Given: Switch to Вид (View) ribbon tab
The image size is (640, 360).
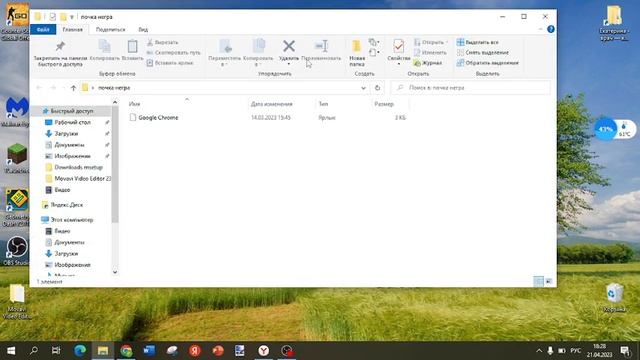Looking at the screenshot, I should tap(143, 29).
